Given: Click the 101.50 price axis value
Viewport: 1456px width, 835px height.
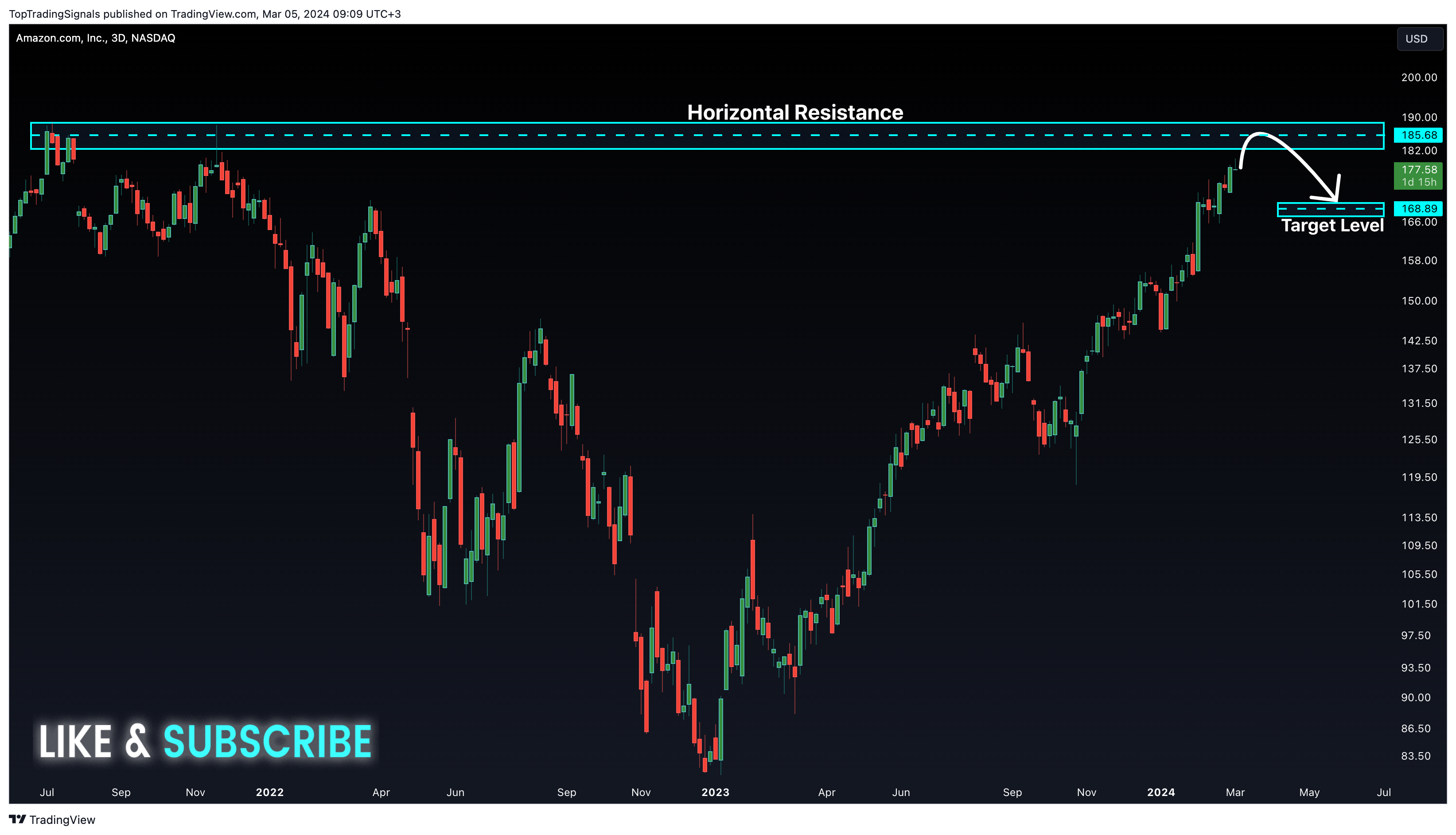Looking at the screenshot, I should [x=1419, y=605].
